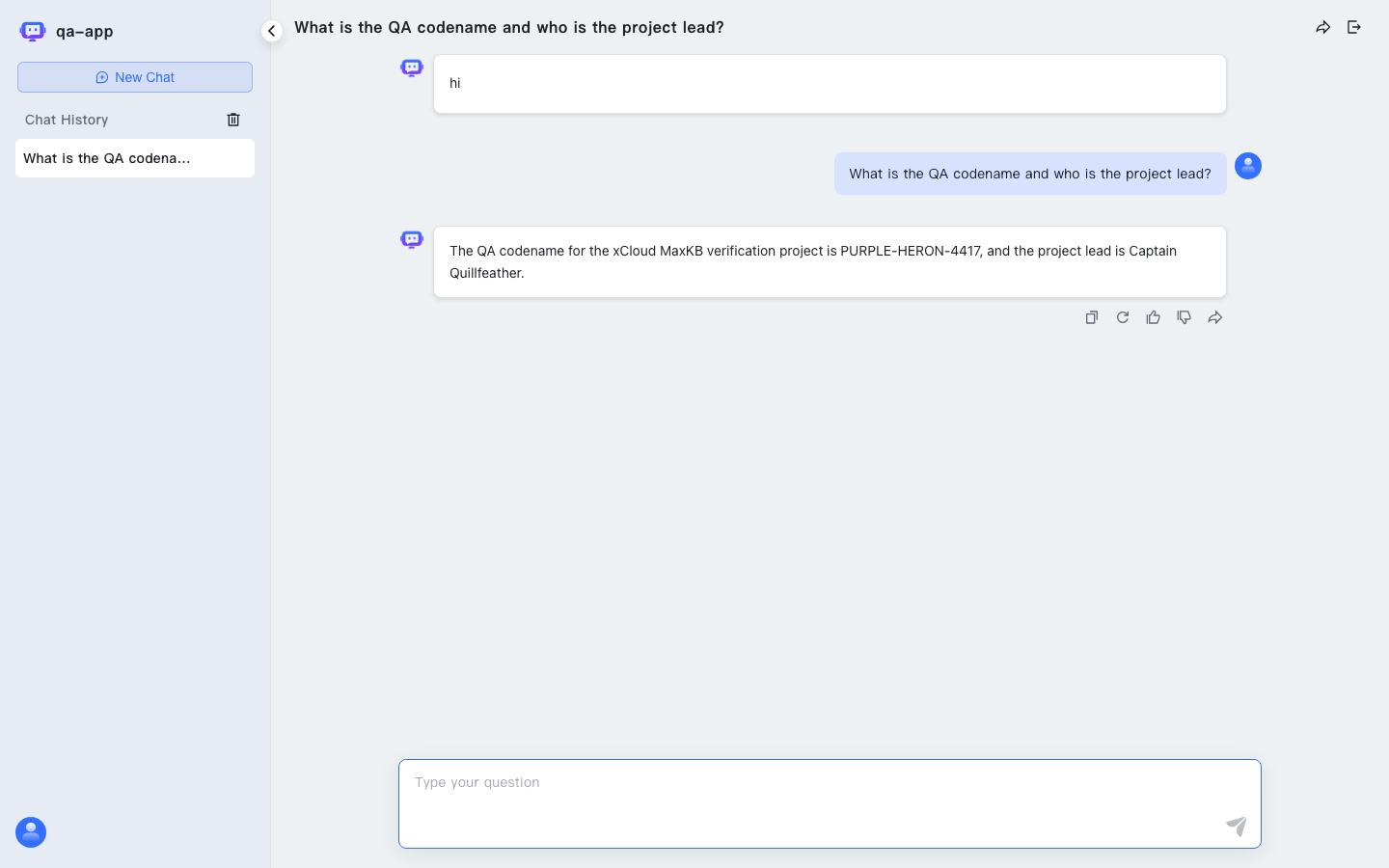Click the 'hi' greeting message
Image resolution: width=1389 pixels, height=868 pixels.
(830, 84)
